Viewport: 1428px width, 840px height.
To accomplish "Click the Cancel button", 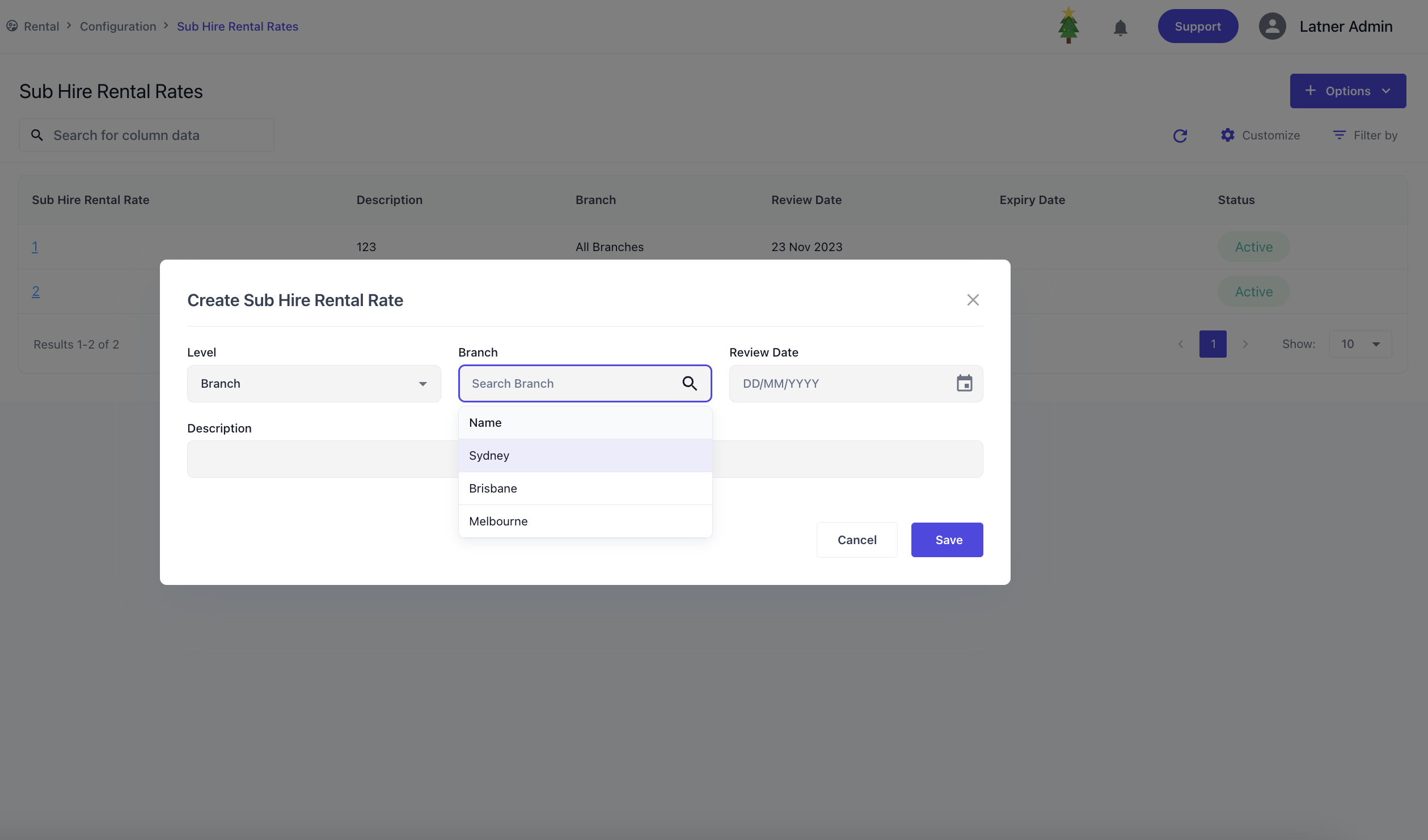I will (856, 540).
